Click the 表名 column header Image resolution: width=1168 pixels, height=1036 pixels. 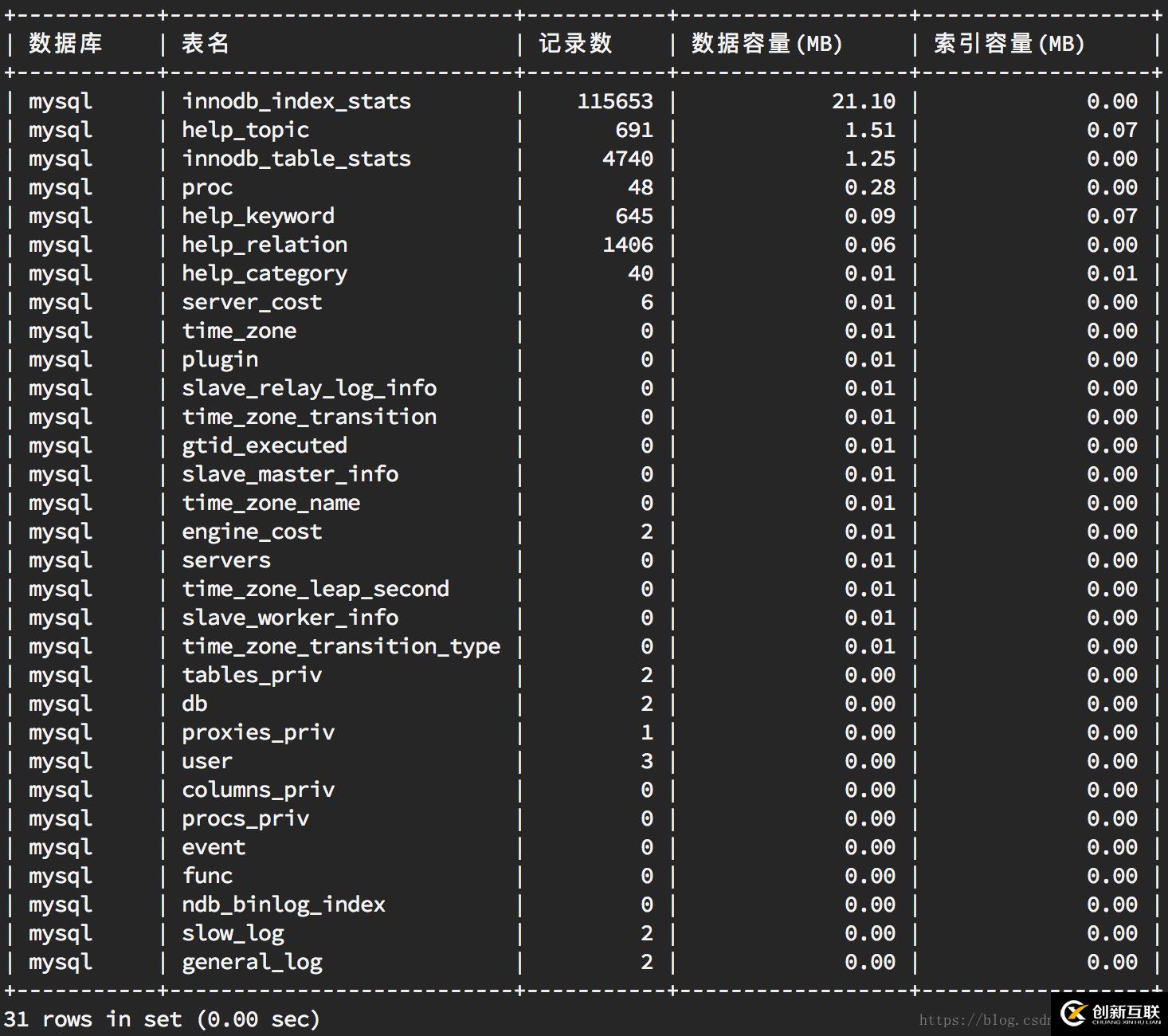[x=205, y=44]
